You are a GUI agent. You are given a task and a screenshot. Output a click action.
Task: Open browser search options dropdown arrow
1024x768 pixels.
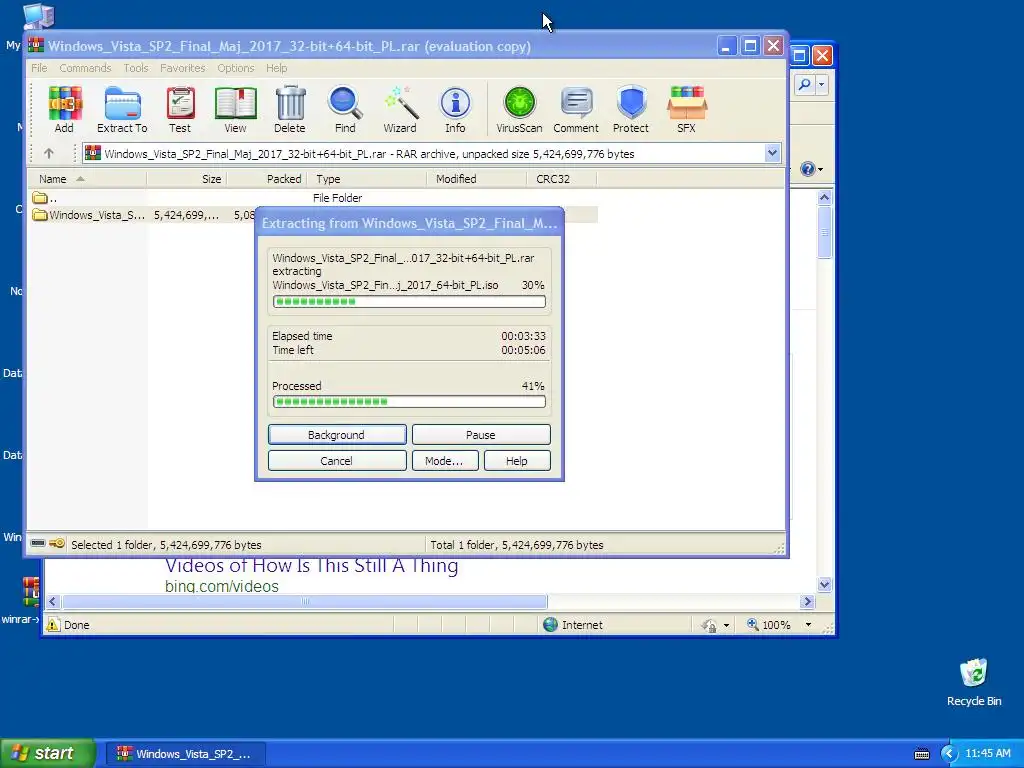[x=822, y=84]
